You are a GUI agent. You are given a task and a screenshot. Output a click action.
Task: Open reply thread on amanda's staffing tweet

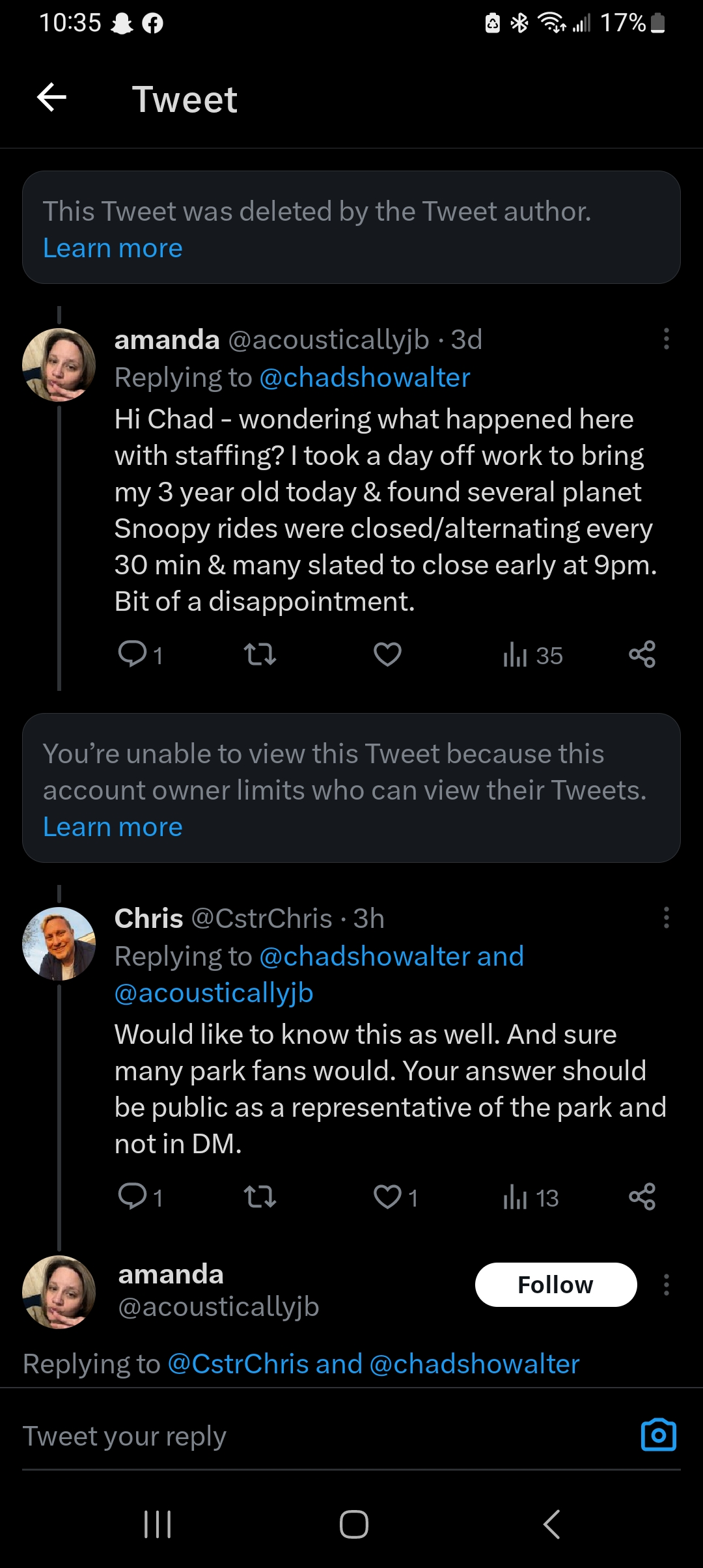tap(140, 654)
